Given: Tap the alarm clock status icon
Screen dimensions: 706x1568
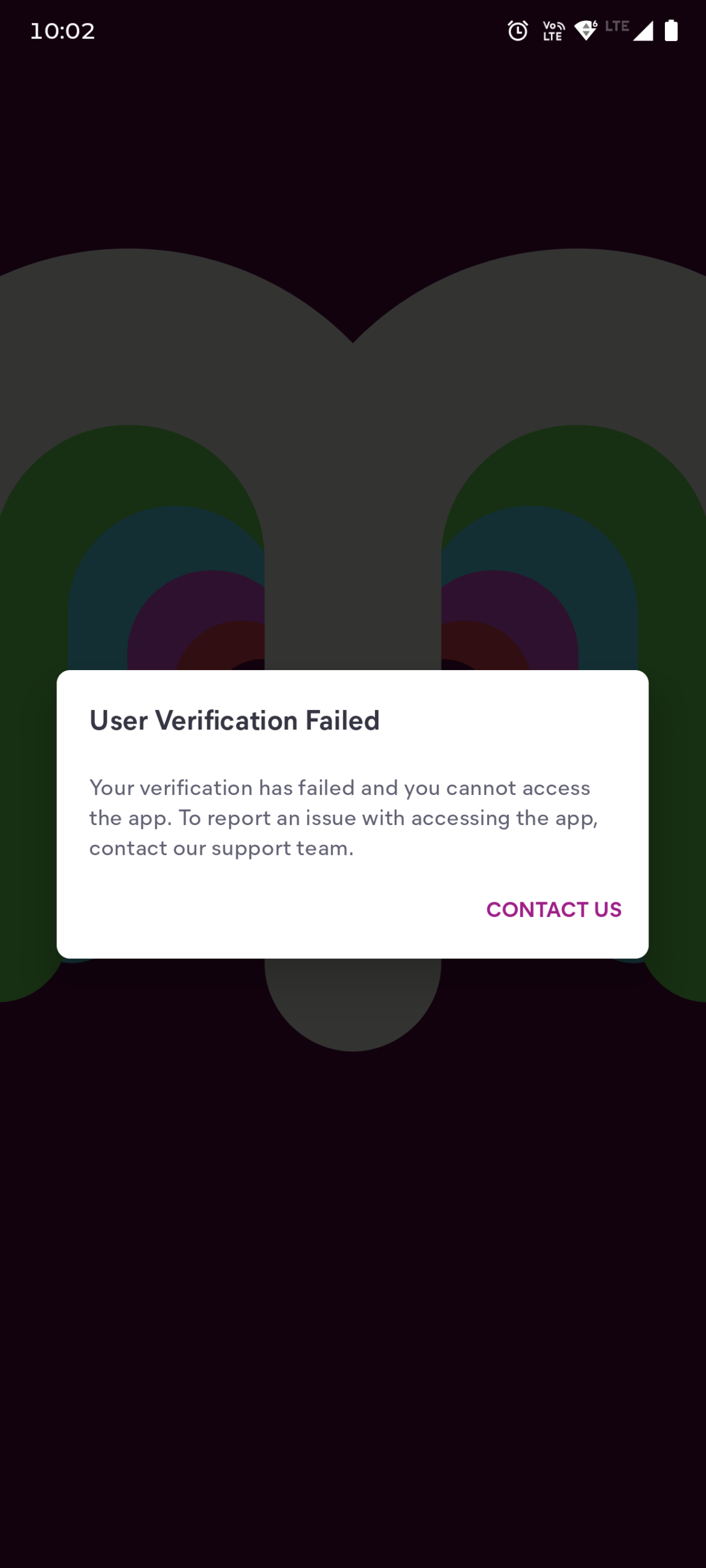Looking at the screenshot, I should (x=517, y=31).
